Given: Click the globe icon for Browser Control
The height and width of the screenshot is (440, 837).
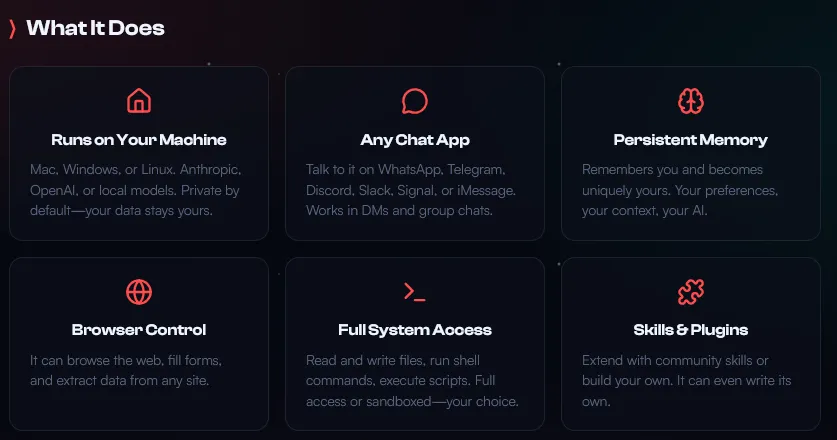Looking at the screenshot, I should (x=139, y=292).
